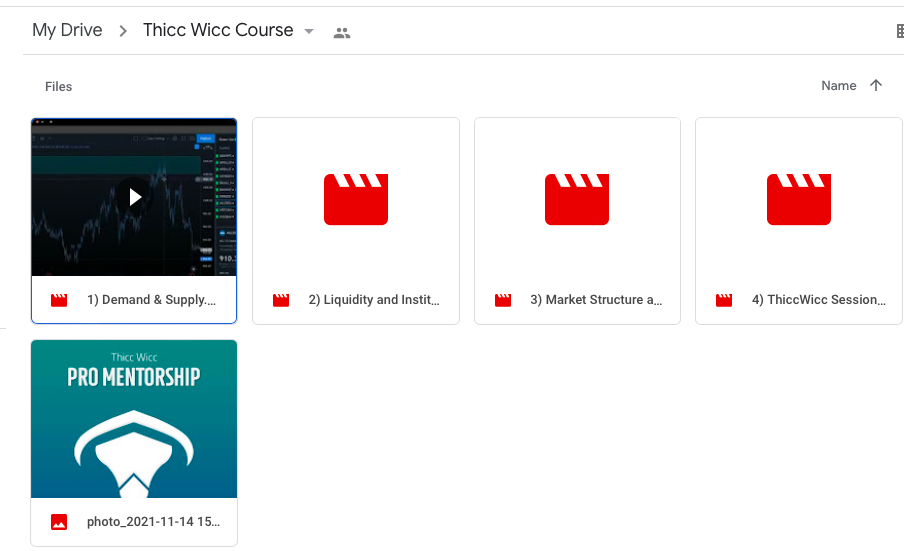Select the photo_2021-11-14 file name
The image size is (904, 551).
point(153,522)
